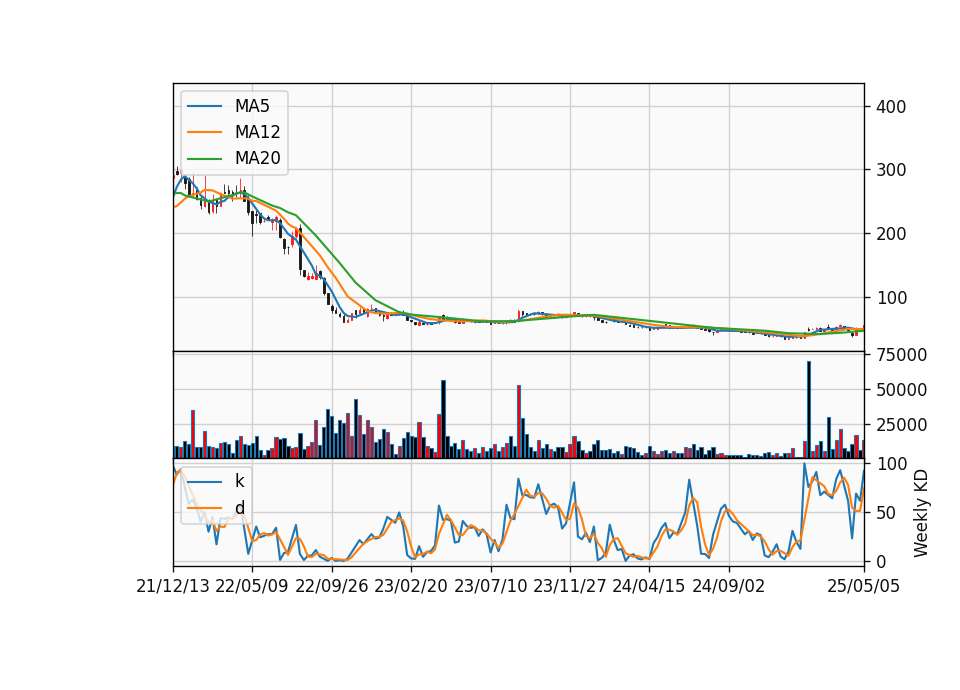Image resolution: width=960 pixels, height=690 pixels.
Task: Click the tallest volume bar near 75000
Action: [809, 410]
